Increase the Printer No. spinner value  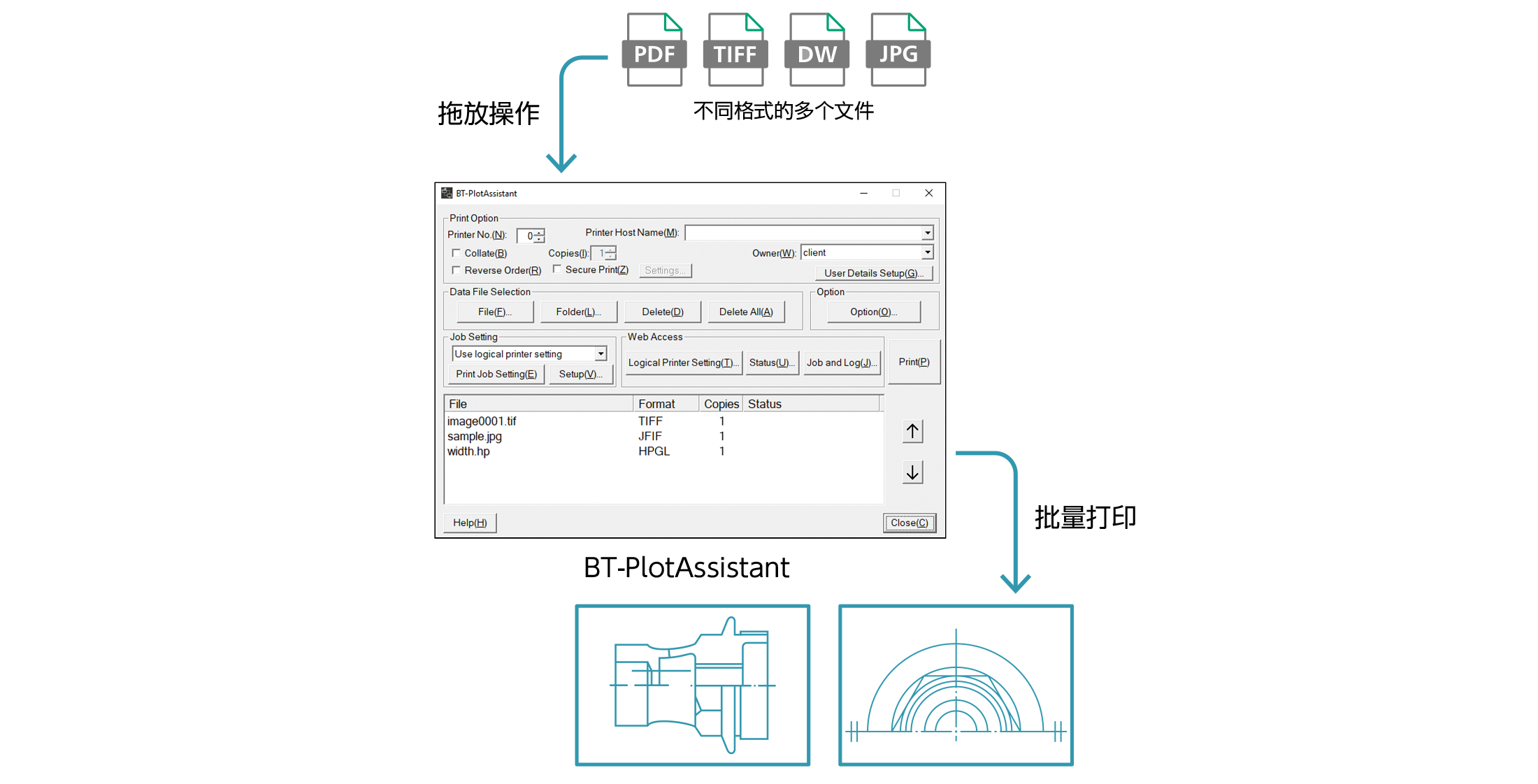pyautogui.click(x=539, y=233)
